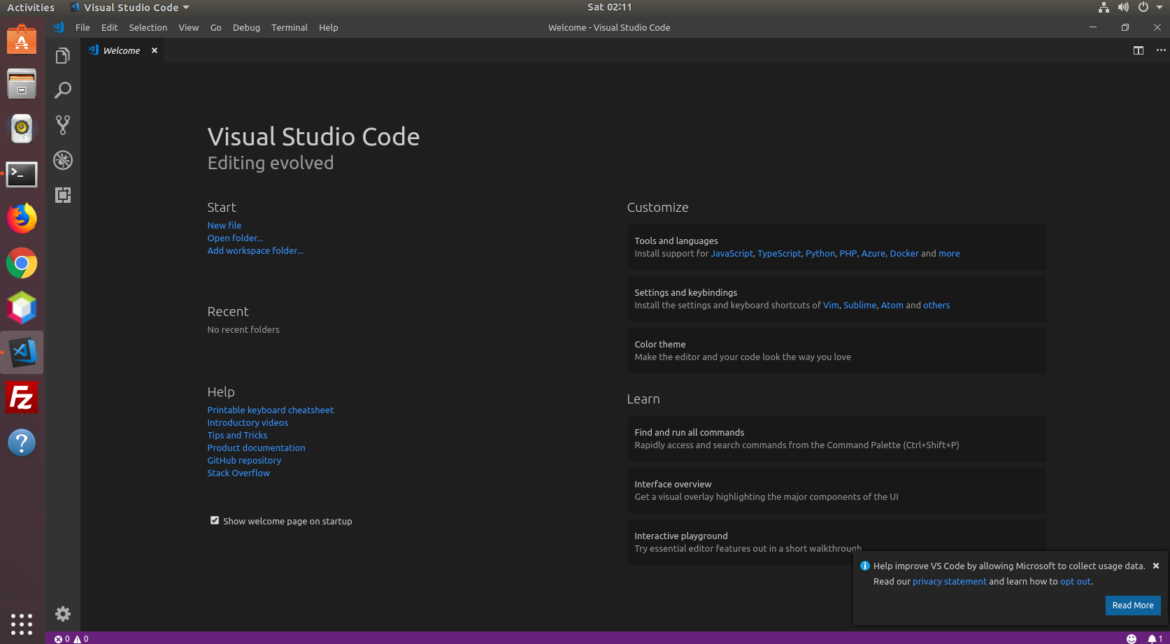1170x644 pixels.
Task: Click the Color theme customization card
Action: [x=836, y=350]
